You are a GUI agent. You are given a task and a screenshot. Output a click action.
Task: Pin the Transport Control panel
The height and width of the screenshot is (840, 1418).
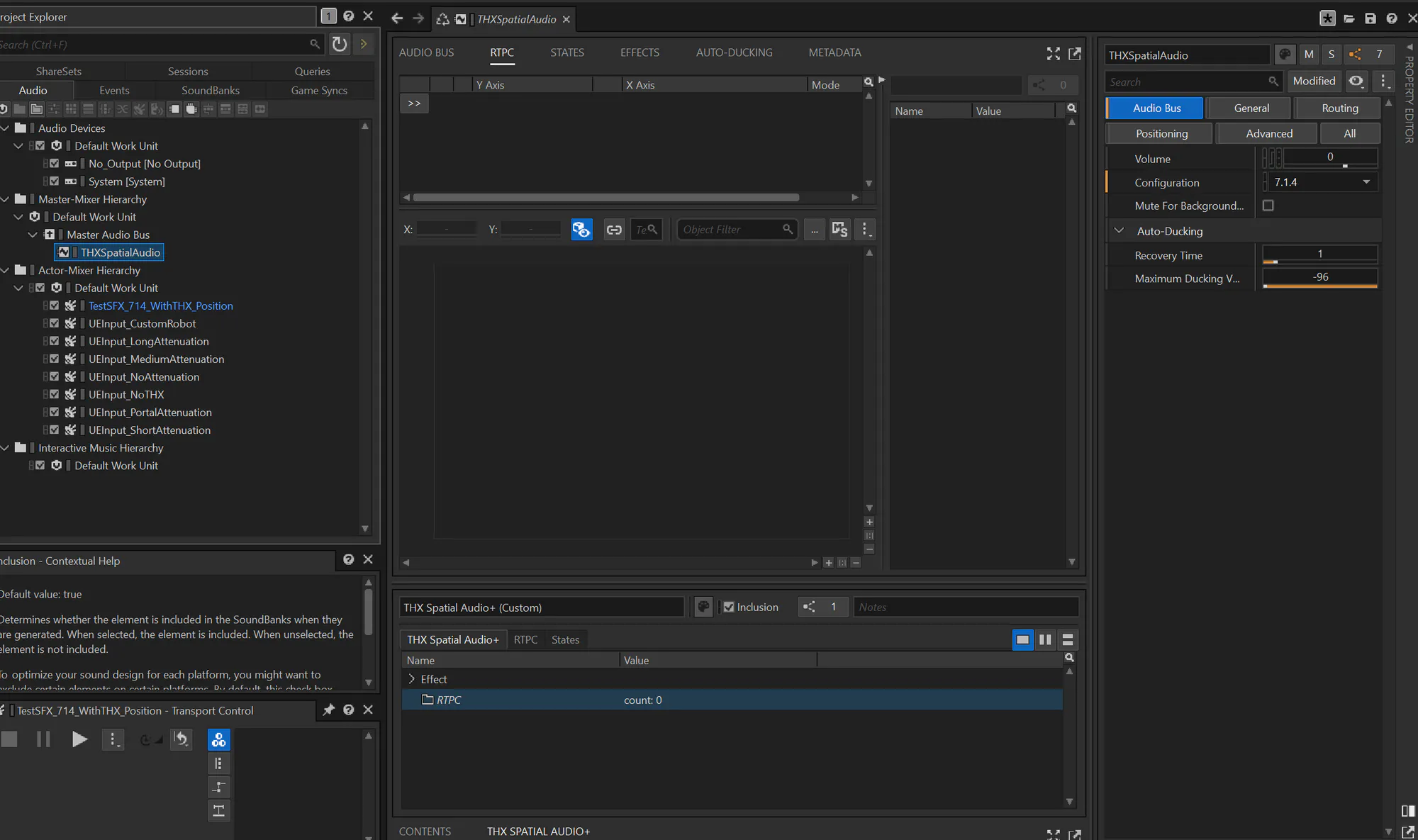pyautogui.click(x=328, y=710)
